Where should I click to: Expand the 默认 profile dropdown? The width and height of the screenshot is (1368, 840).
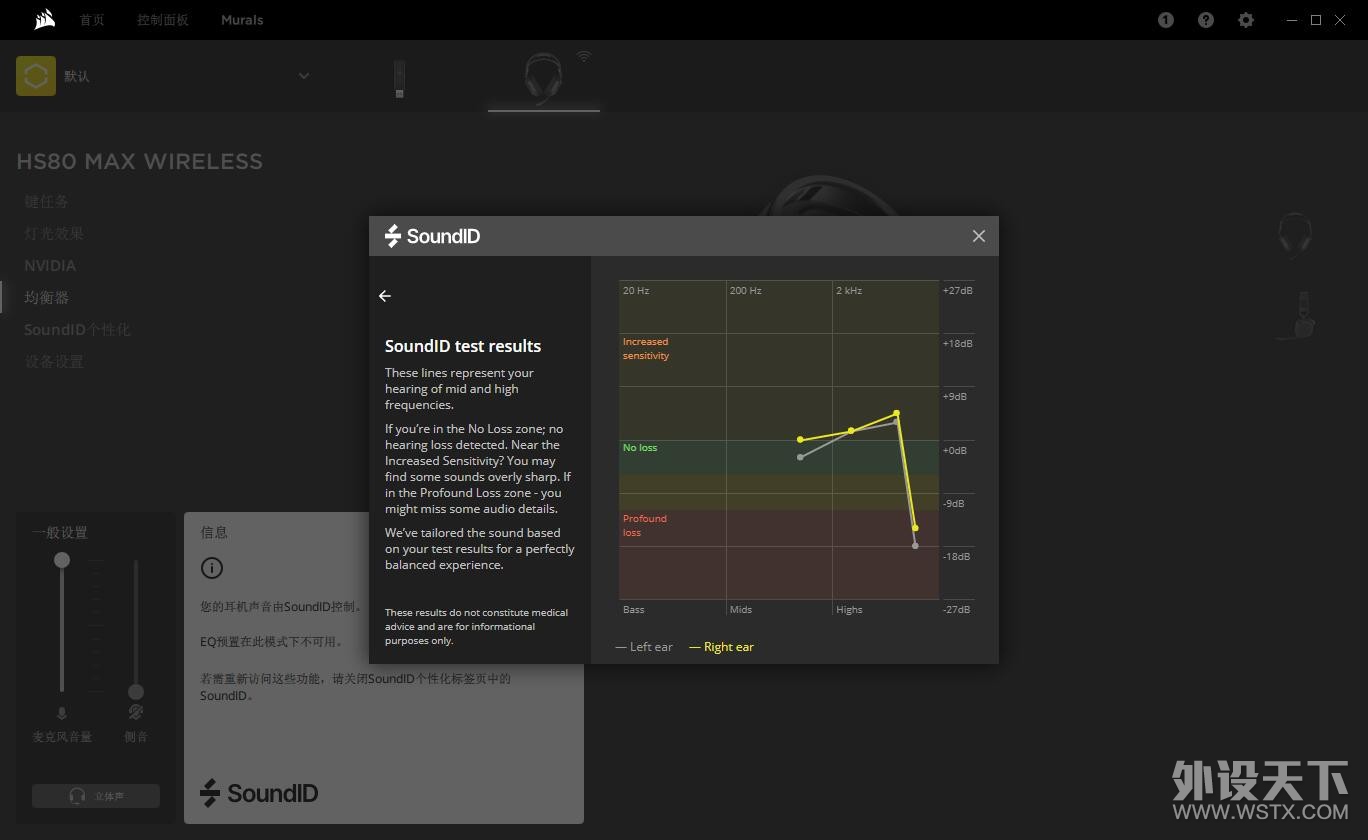(x=304, y=76)
